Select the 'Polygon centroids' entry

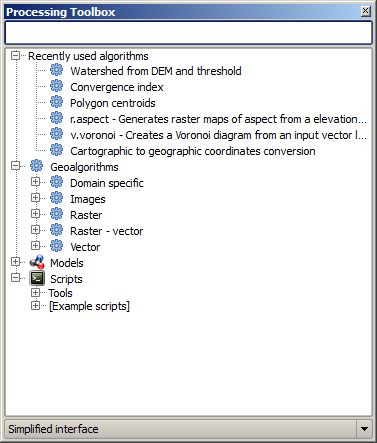pos(113,103)
